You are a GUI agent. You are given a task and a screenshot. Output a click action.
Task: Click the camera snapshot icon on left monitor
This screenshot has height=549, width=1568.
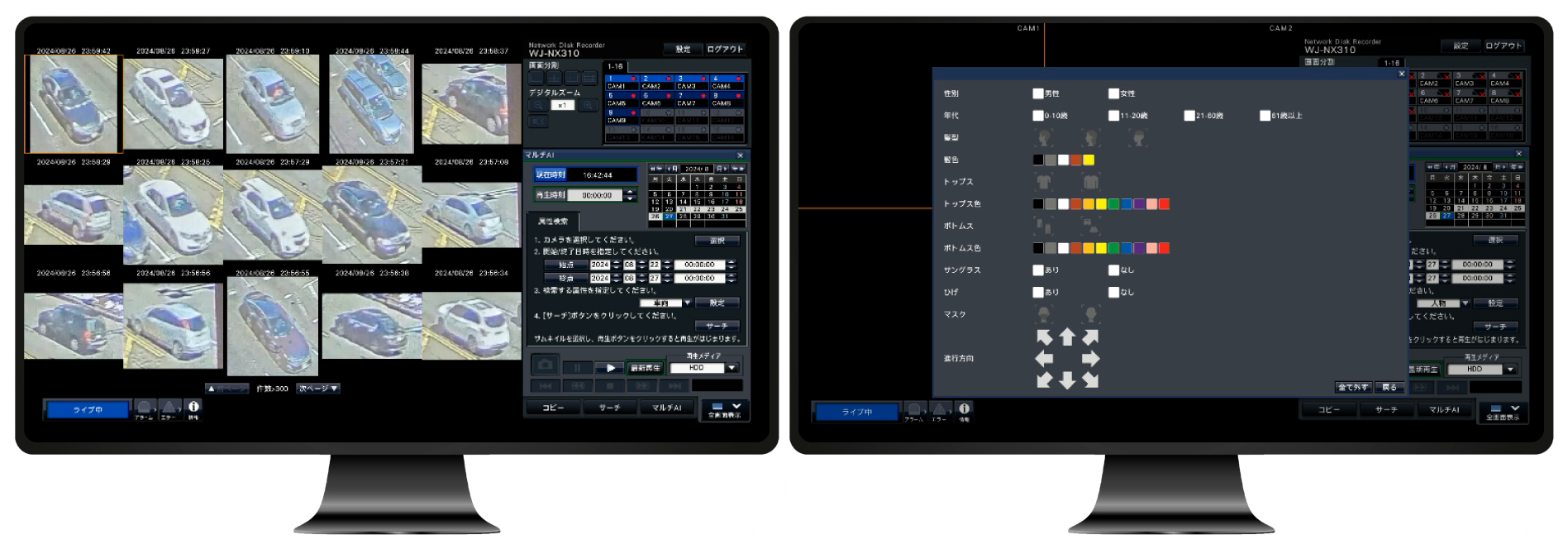(x=545, y=365)
